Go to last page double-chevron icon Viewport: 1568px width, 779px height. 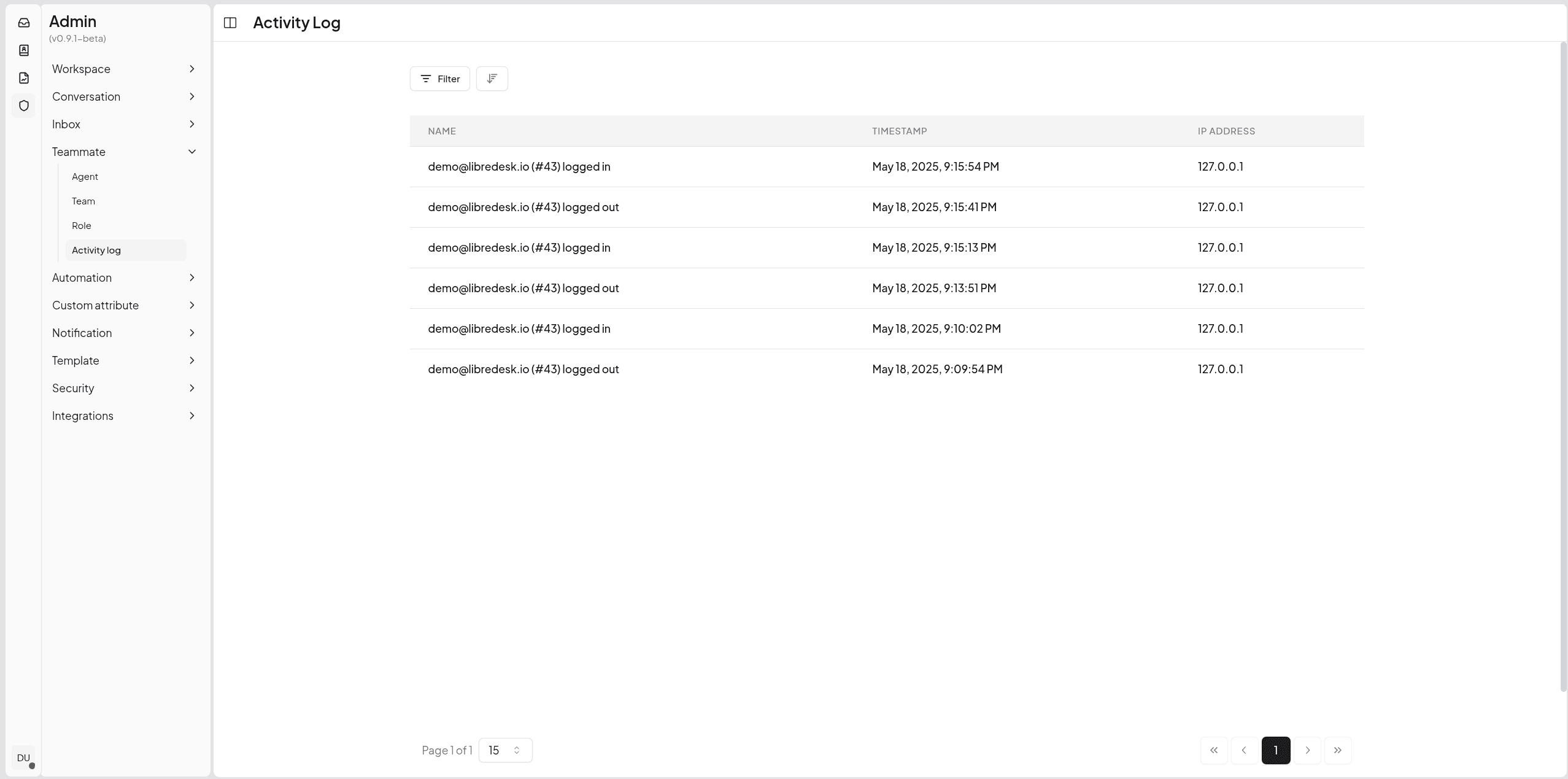coord(1337,750)
